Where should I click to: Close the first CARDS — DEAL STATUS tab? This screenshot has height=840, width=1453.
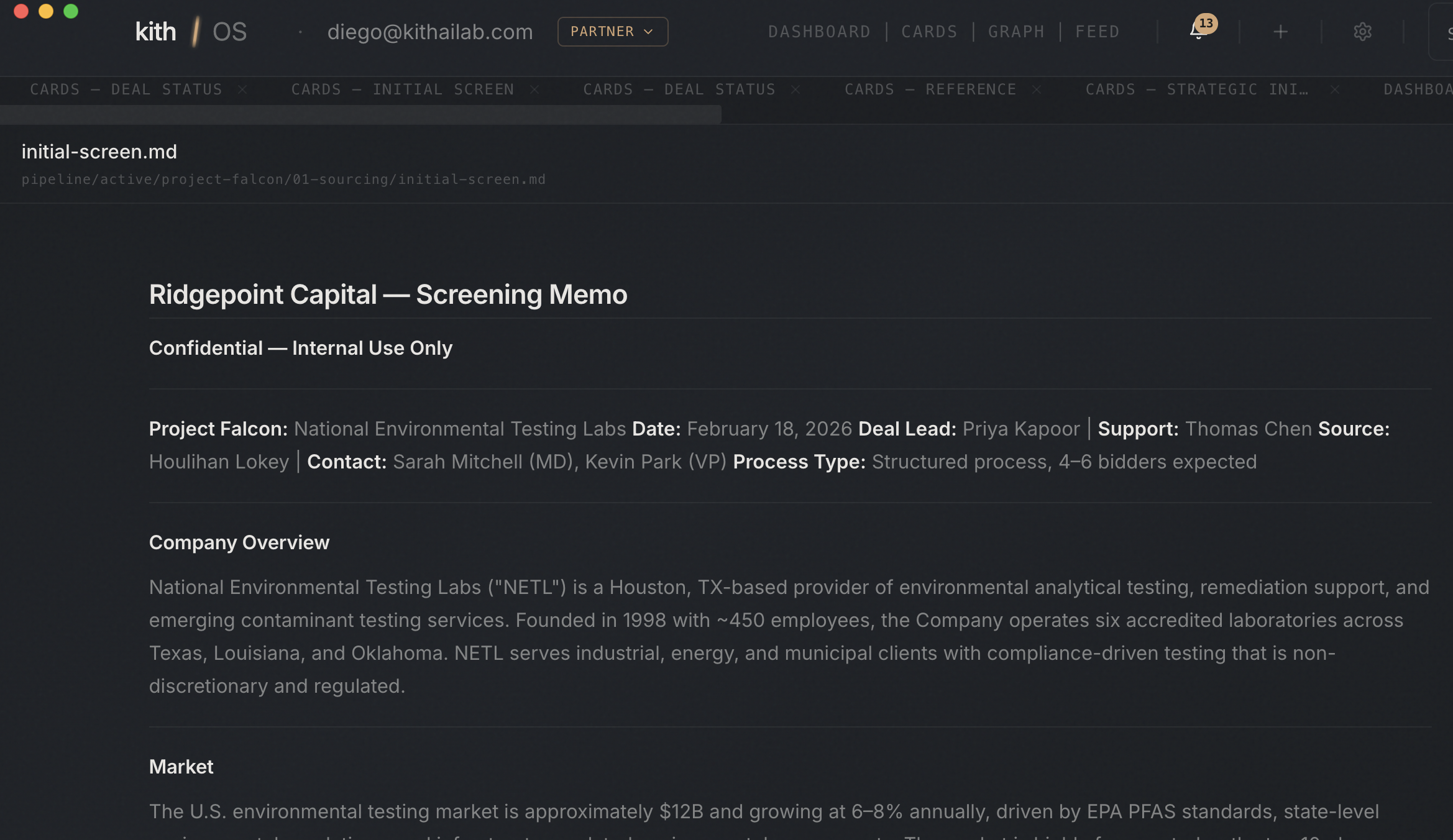pyautogui.click(x=242, y=89)
